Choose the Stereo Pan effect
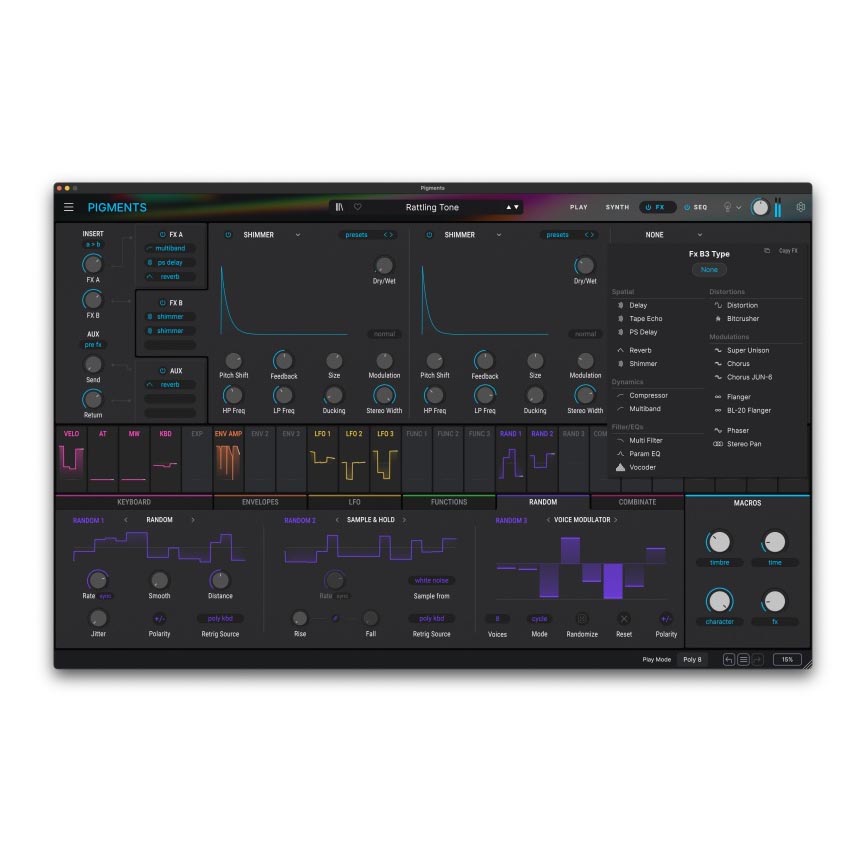This screenshot has height=866, width=866. (743, 444)
